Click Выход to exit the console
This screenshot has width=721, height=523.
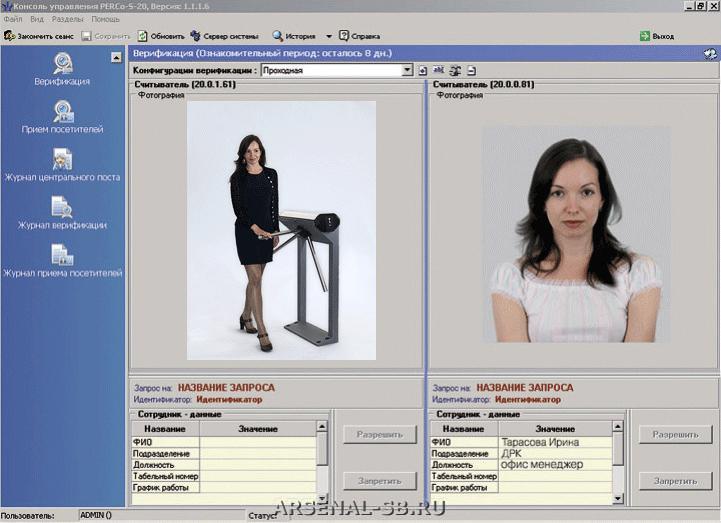tap(657, 35)
